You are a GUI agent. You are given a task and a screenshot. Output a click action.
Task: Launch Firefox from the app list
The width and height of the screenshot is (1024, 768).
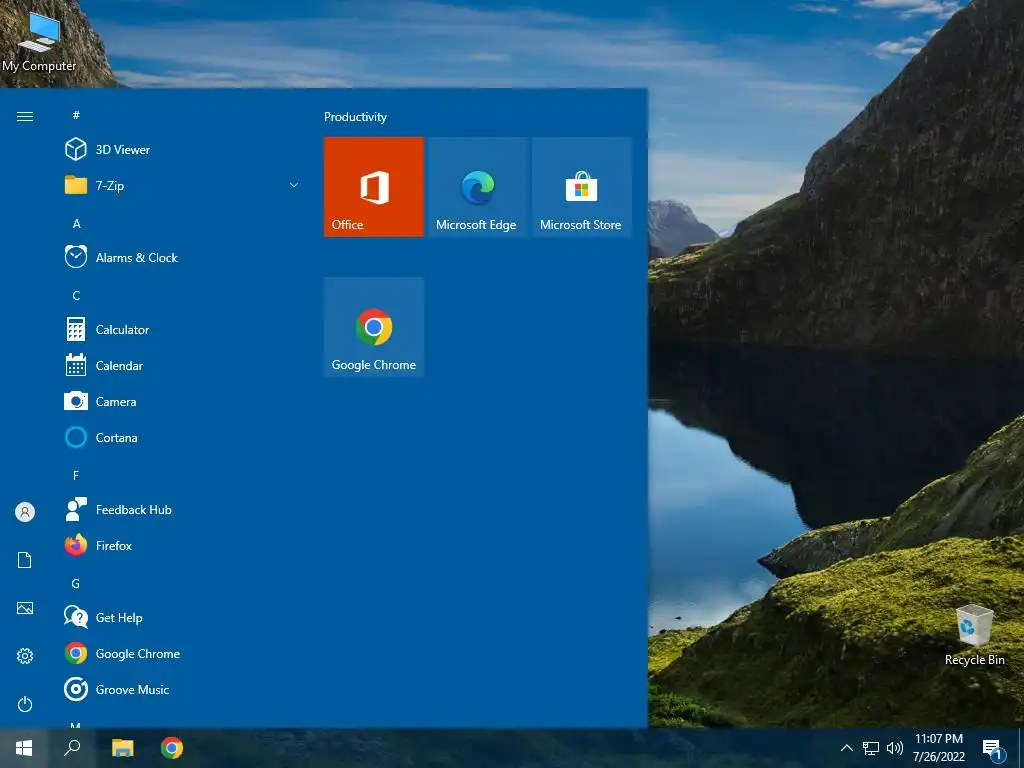[x=181, y=545]
